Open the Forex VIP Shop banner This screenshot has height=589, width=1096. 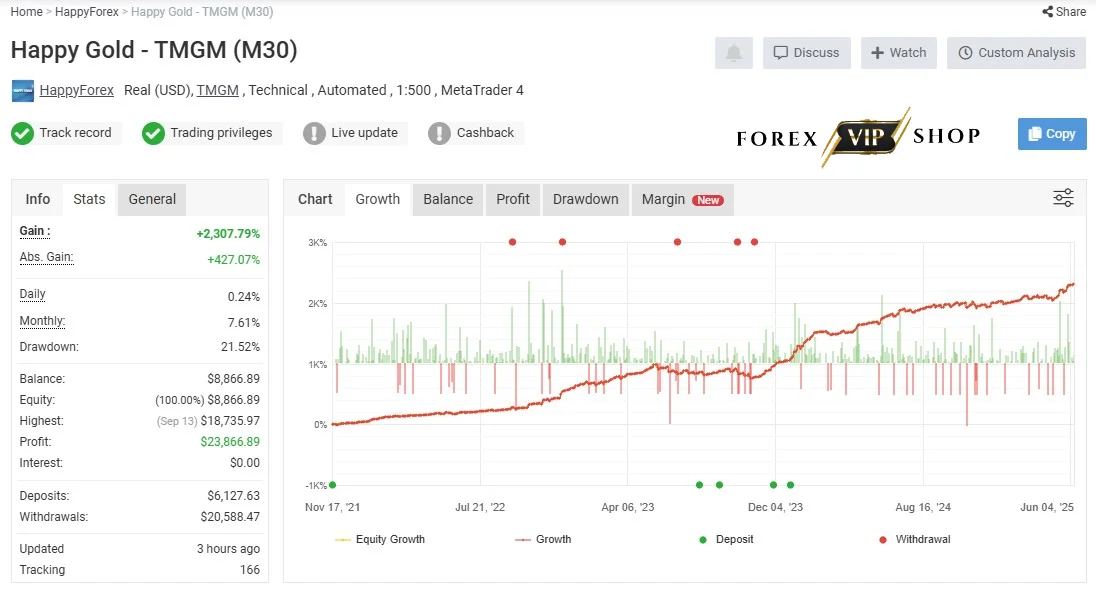point(858,137)
